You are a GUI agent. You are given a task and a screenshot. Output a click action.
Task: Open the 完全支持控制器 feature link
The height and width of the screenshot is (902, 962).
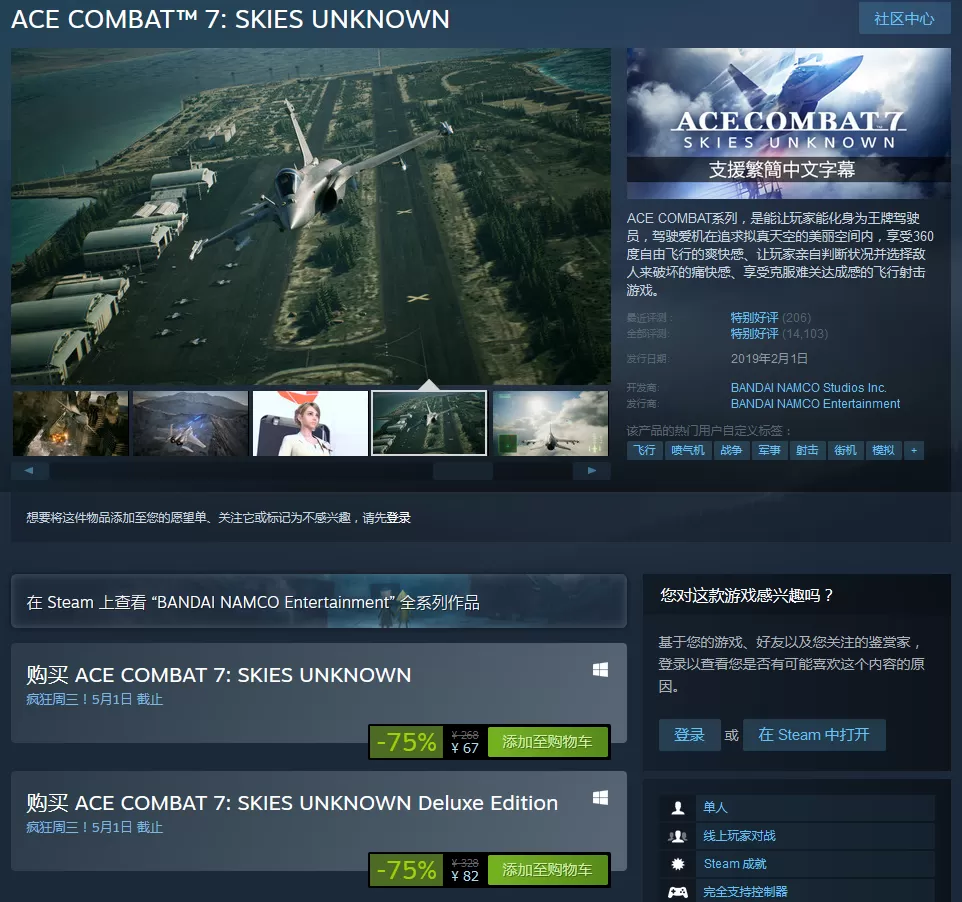pos(745,892)
